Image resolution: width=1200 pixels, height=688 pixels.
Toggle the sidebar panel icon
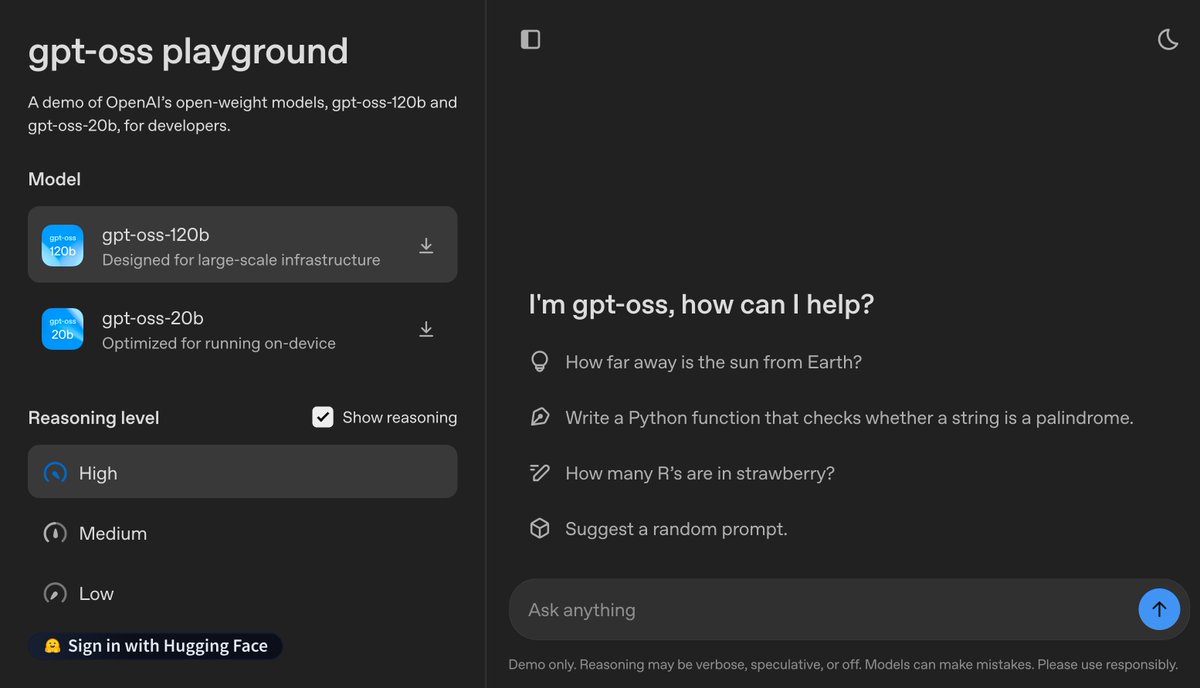(x=531, y=39)
